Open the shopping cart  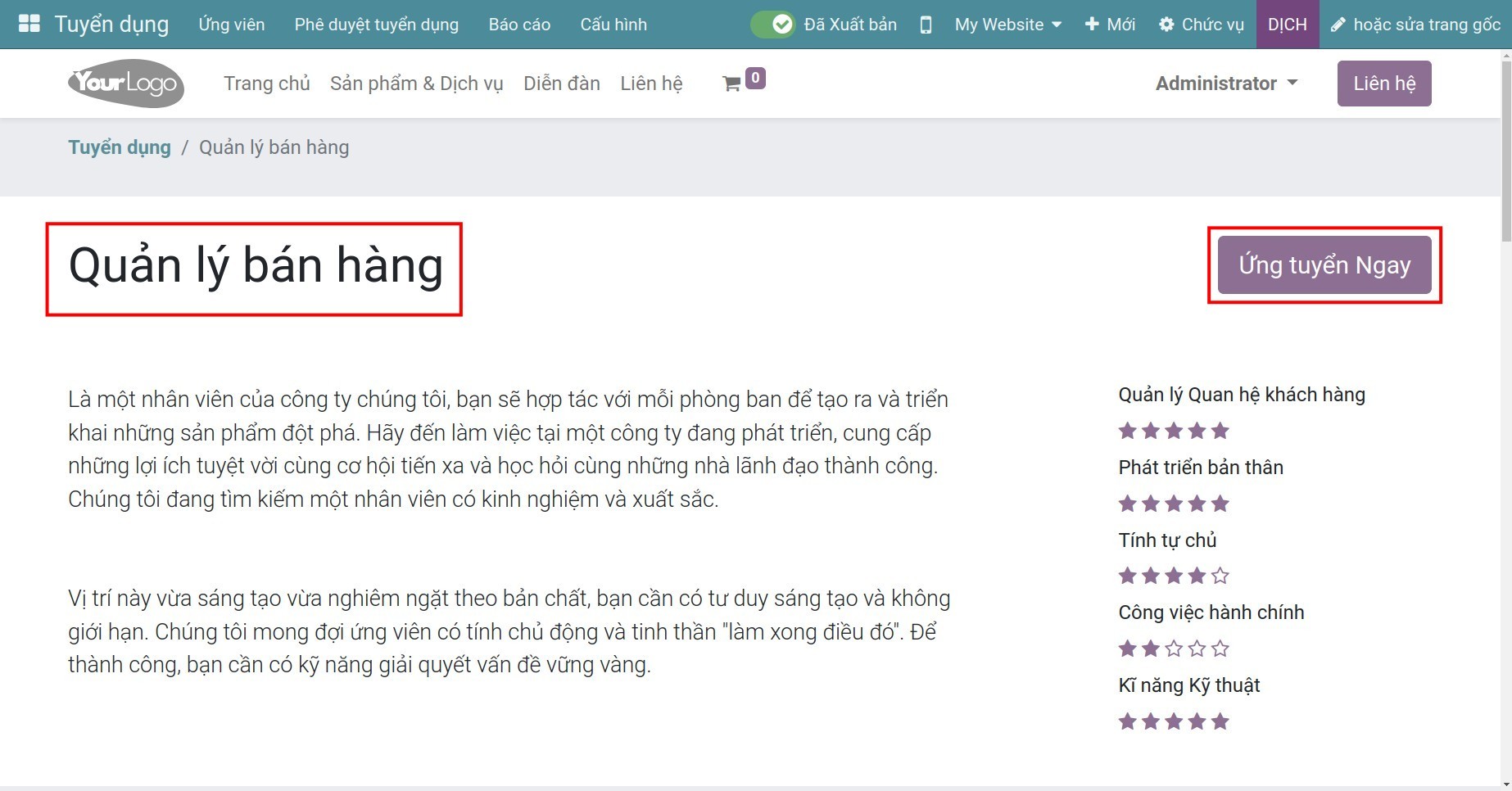click(x=731, y=83)
